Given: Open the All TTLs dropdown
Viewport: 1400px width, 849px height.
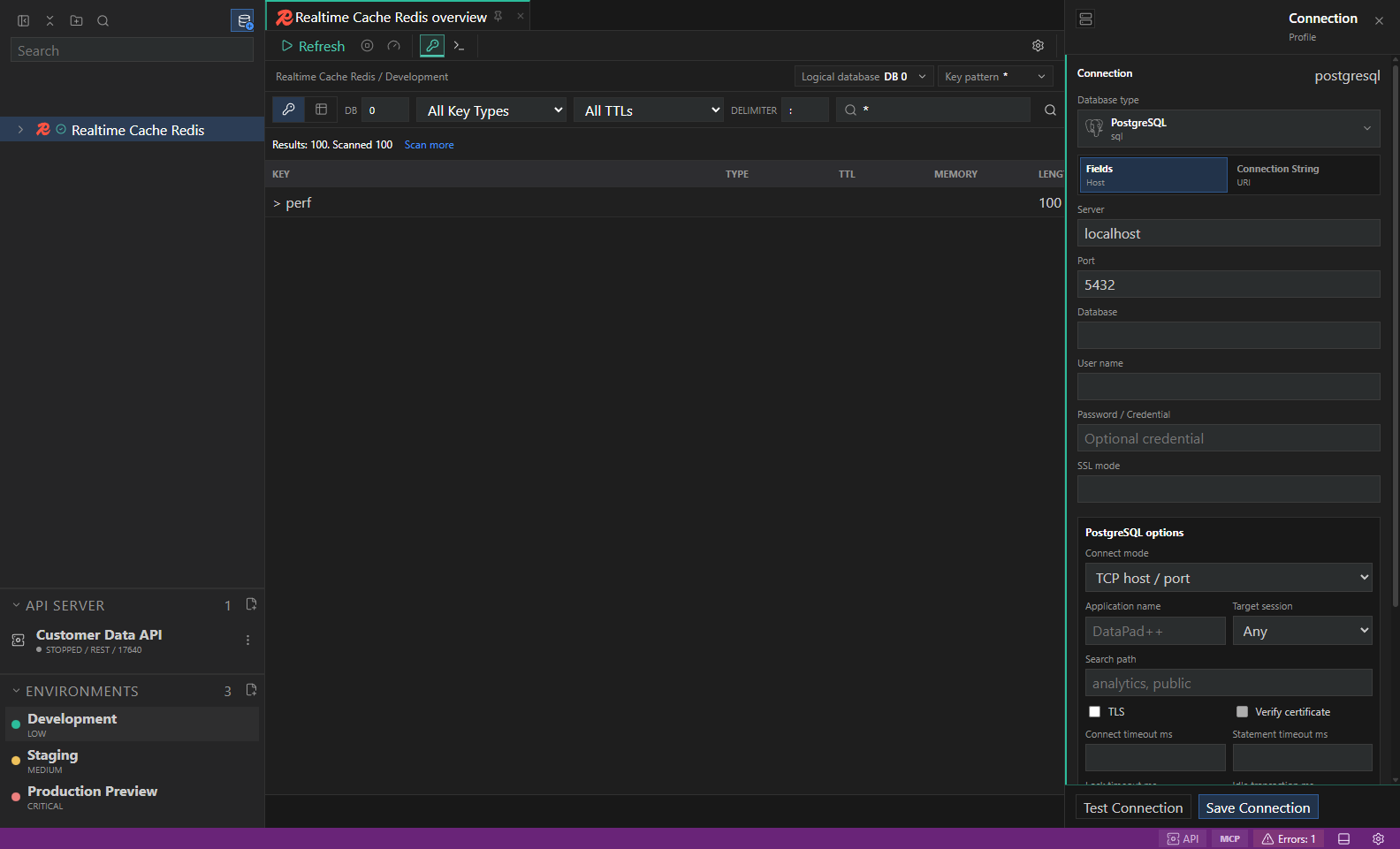Looking at the screenshot, I should 649,110.
